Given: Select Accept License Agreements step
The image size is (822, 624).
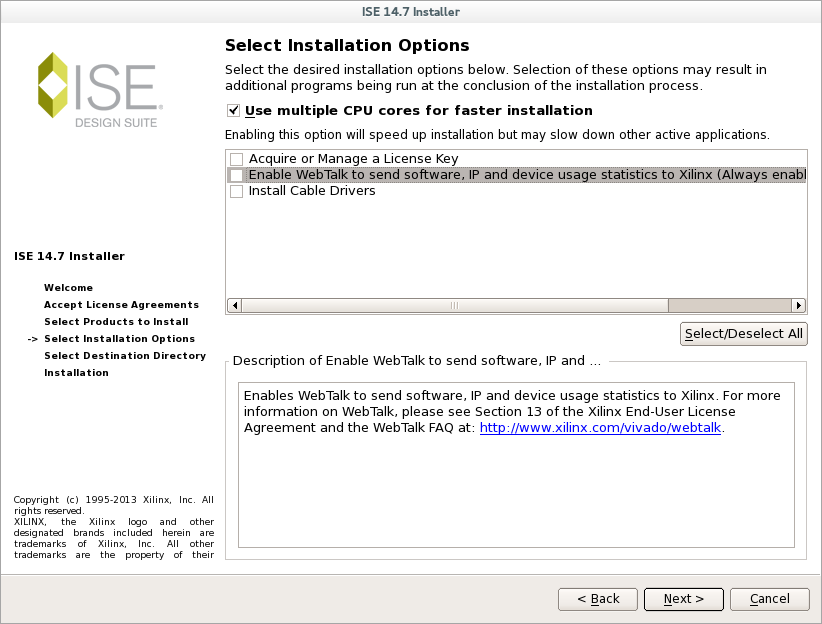Looking at the screenshot, I should (121, 305).
